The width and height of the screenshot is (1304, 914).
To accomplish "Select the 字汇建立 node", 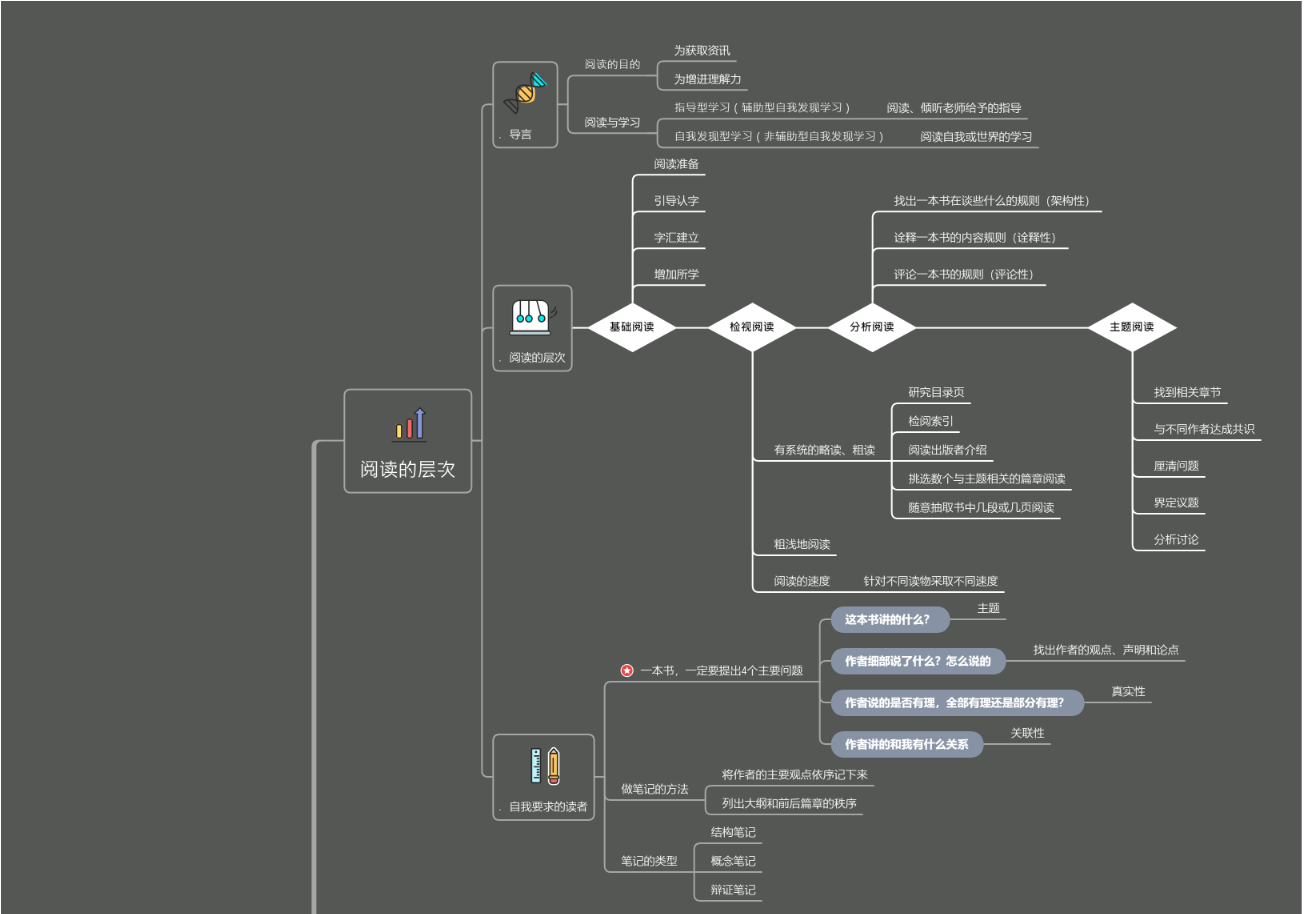I will [676, 238].
